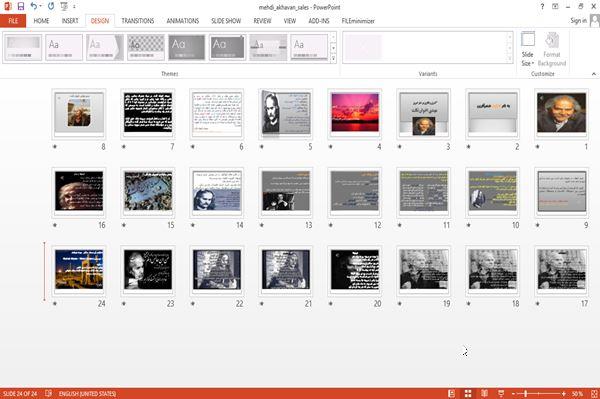Click ENGLISH (UNITED STATES) language indicator
This screenshot has height=399, width=600.
[x=87, y=394]
